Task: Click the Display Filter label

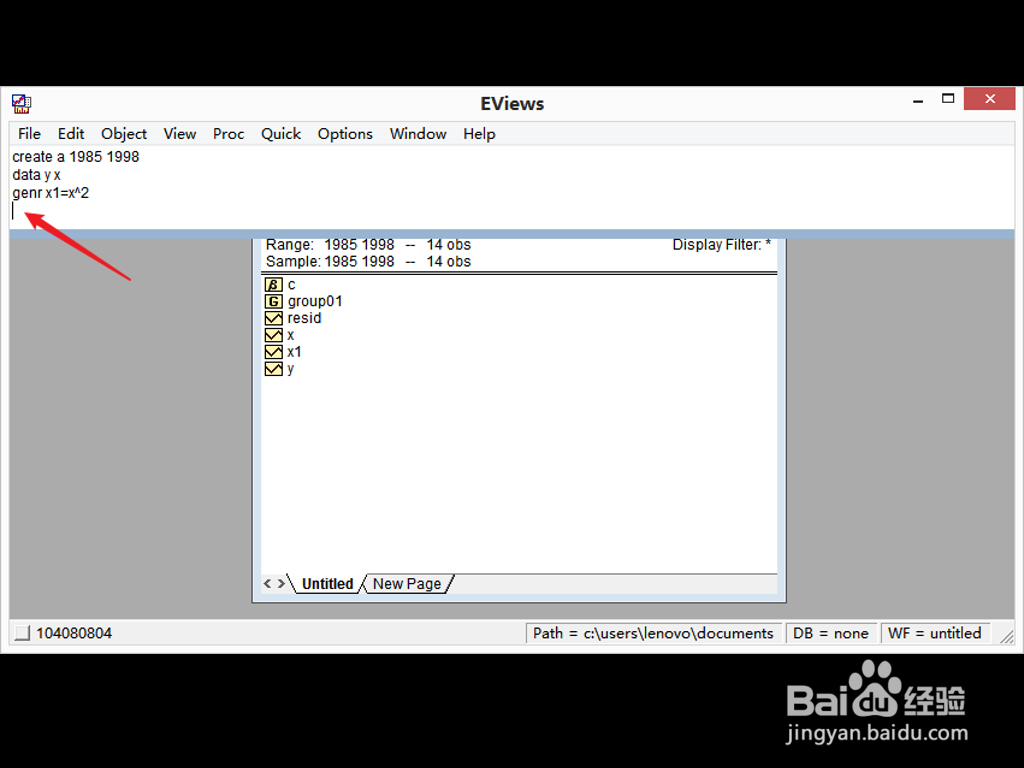Action: [x=722, y=245]
